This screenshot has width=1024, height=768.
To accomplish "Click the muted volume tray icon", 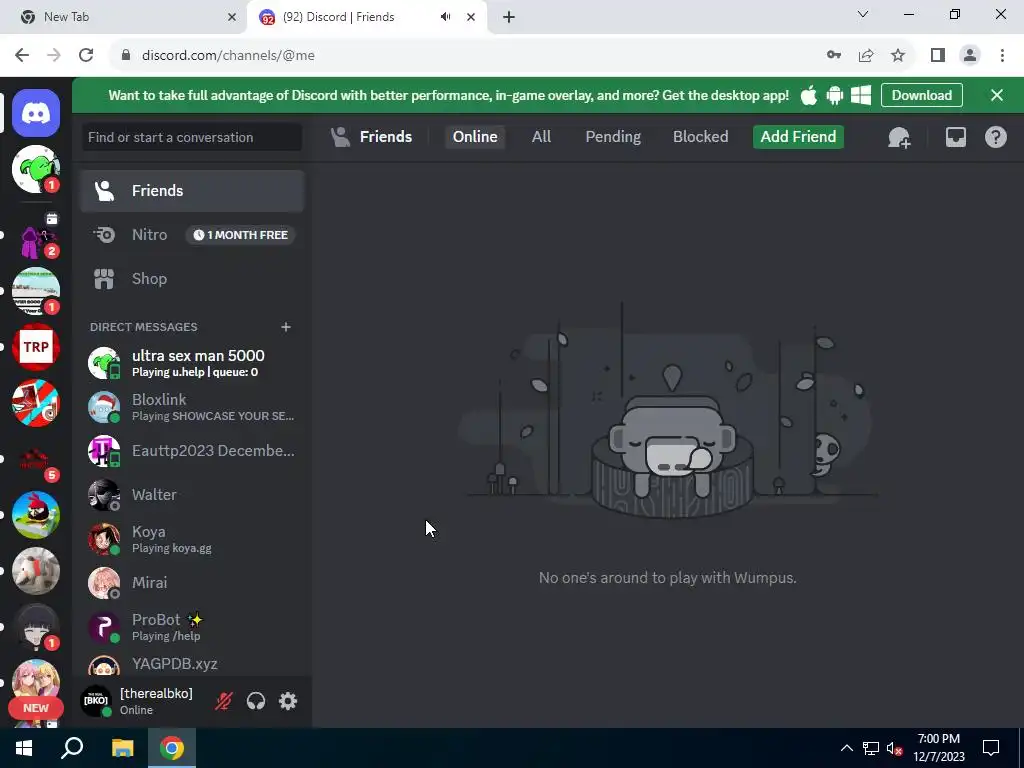I will tap(894, 748).
